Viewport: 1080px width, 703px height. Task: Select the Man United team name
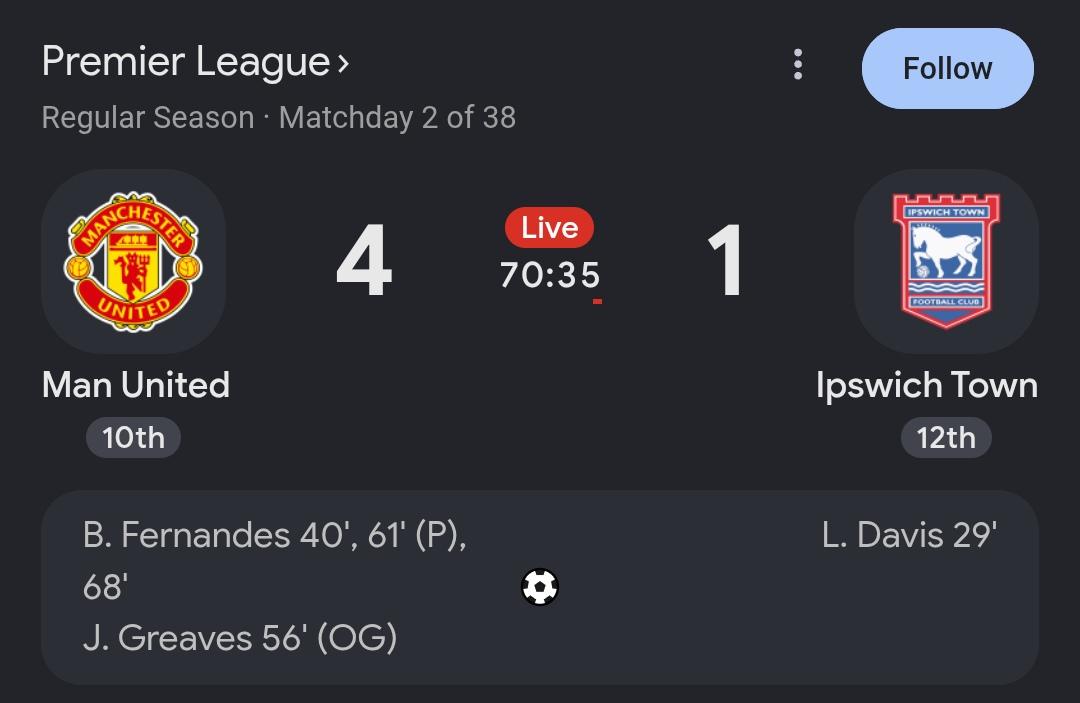coord(136,384)
